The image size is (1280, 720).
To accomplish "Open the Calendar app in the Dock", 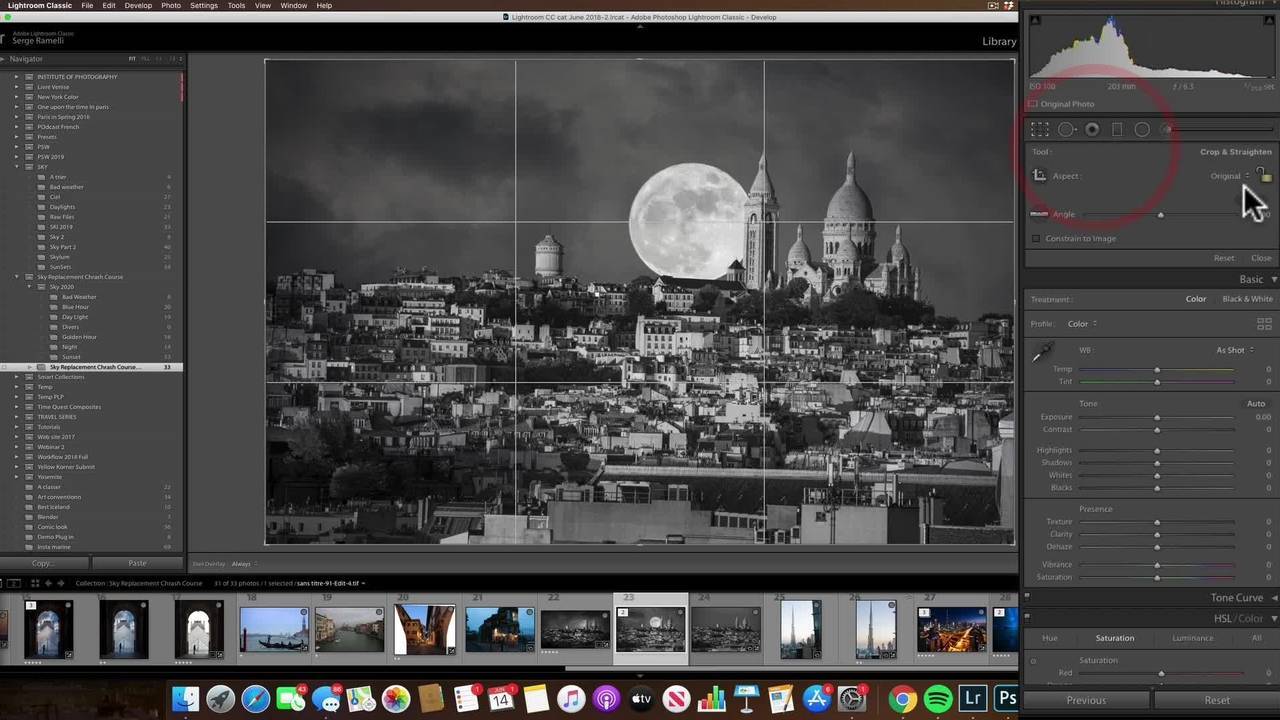I will coord(501,699).
